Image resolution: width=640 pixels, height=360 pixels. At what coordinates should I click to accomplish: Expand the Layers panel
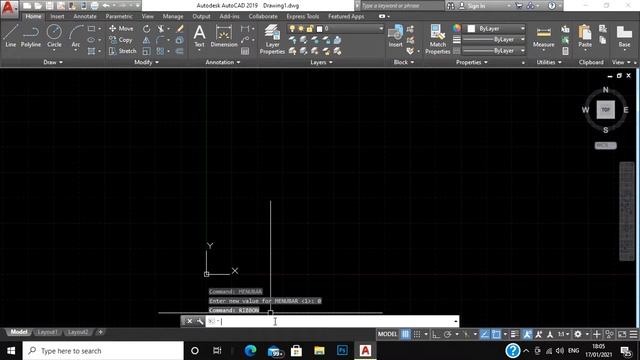click(321, 62)
